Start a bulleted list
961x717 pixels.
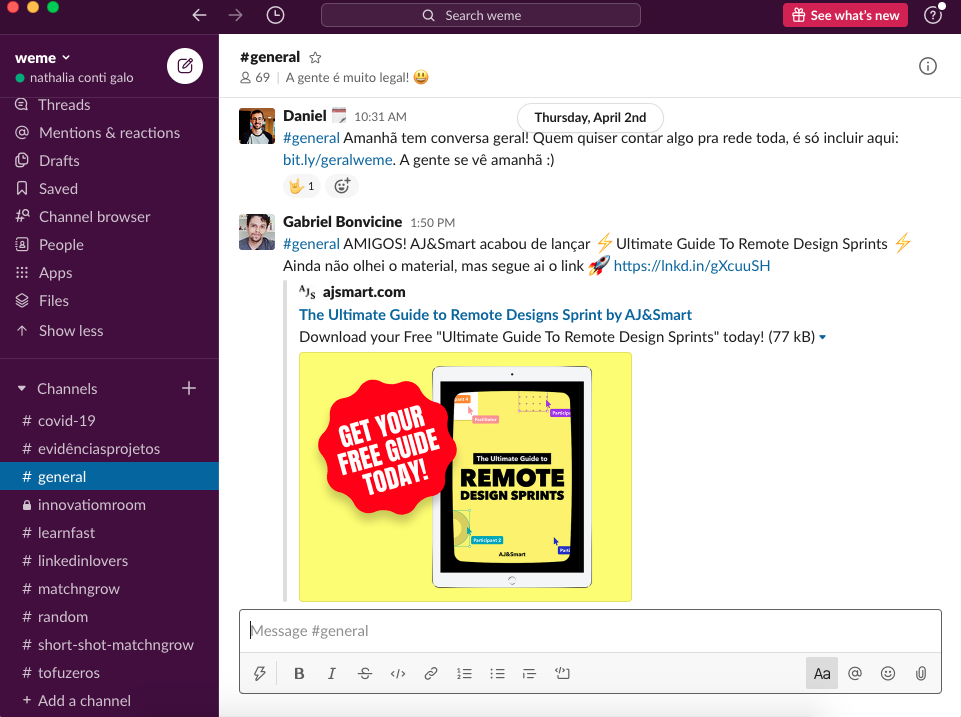[x=497, y=673]
